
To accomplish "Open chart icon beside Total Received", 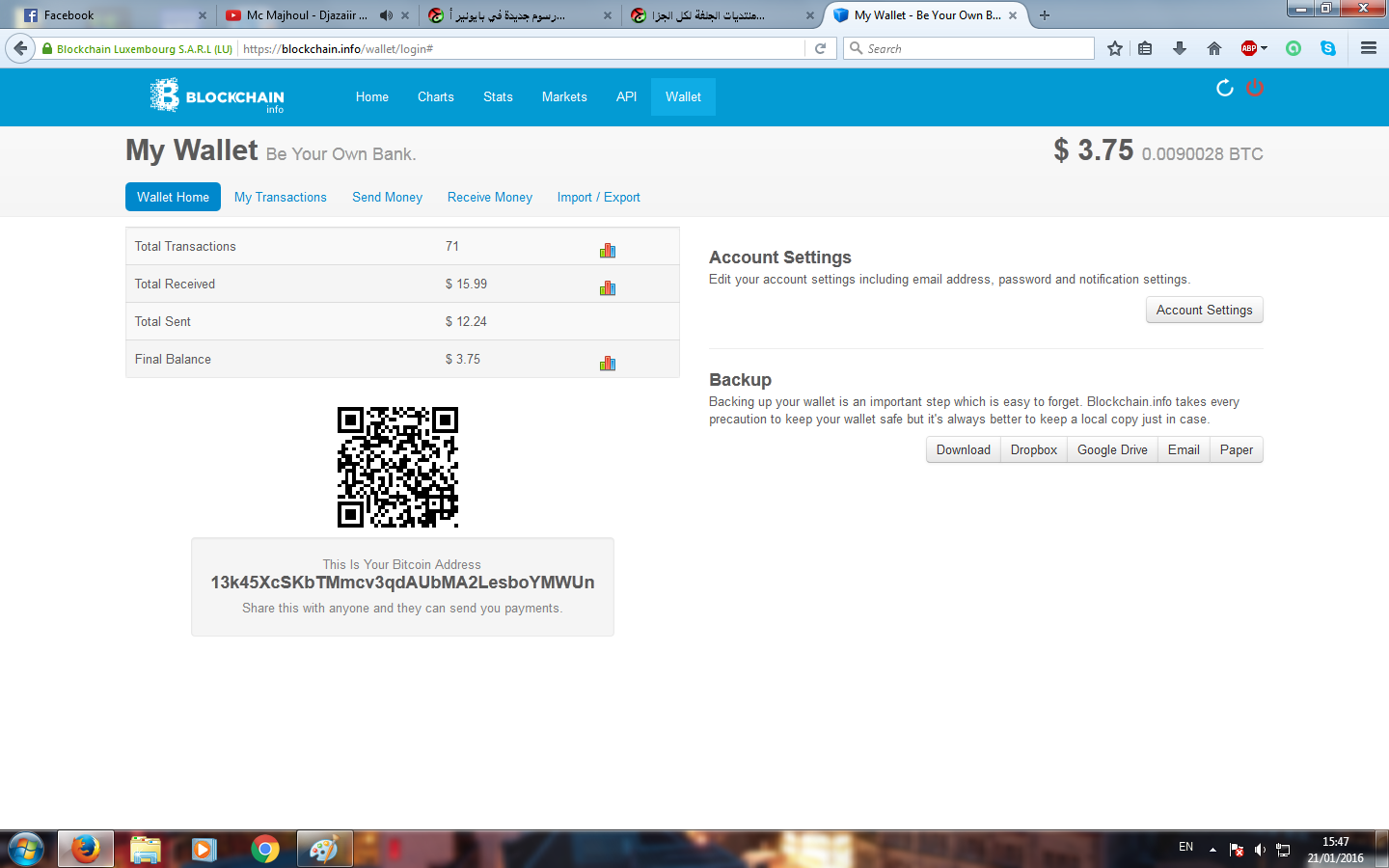I will point(607,288).
